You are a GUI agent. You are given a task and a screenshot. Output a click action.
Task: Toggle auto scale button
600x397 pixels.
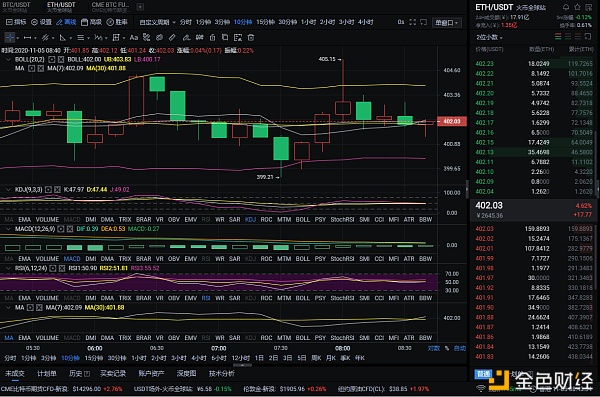click(460, 348)
